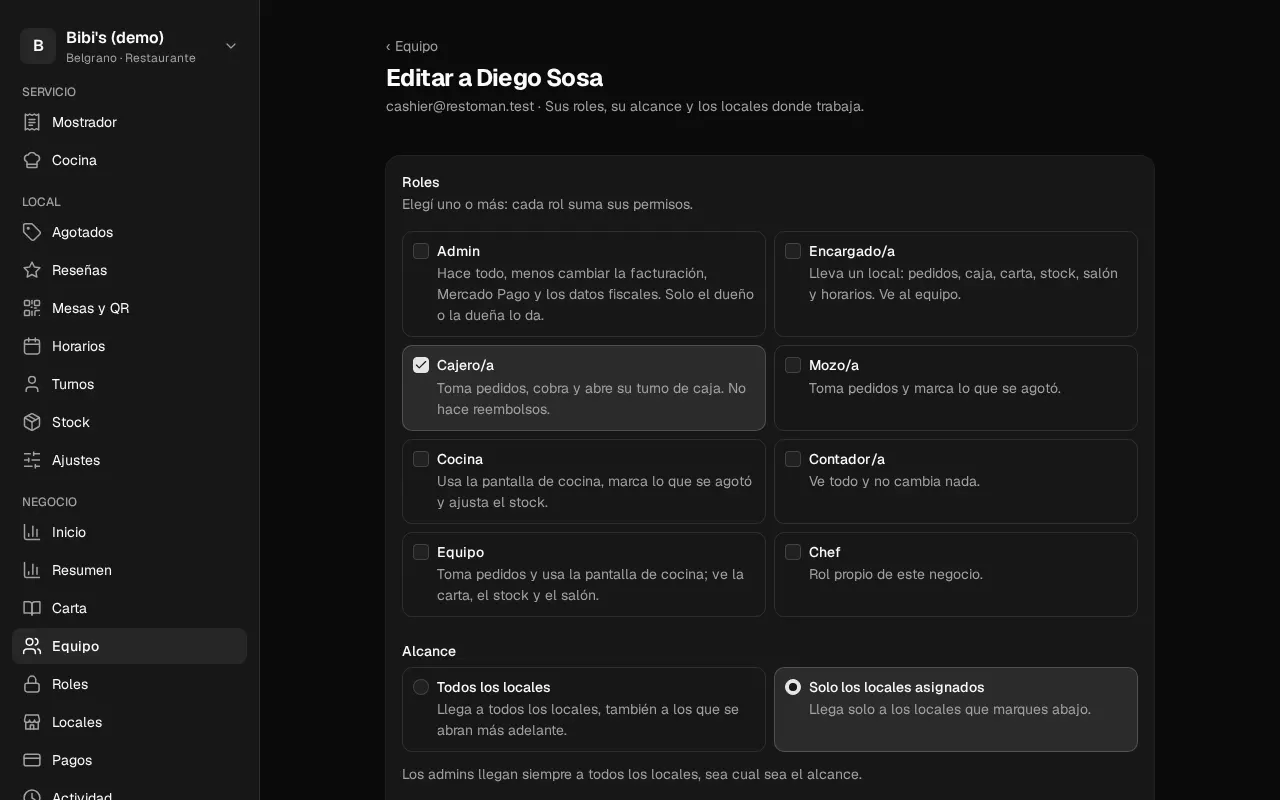
Task: Click the Inicio bar chart icon
Action: (32, 532)
